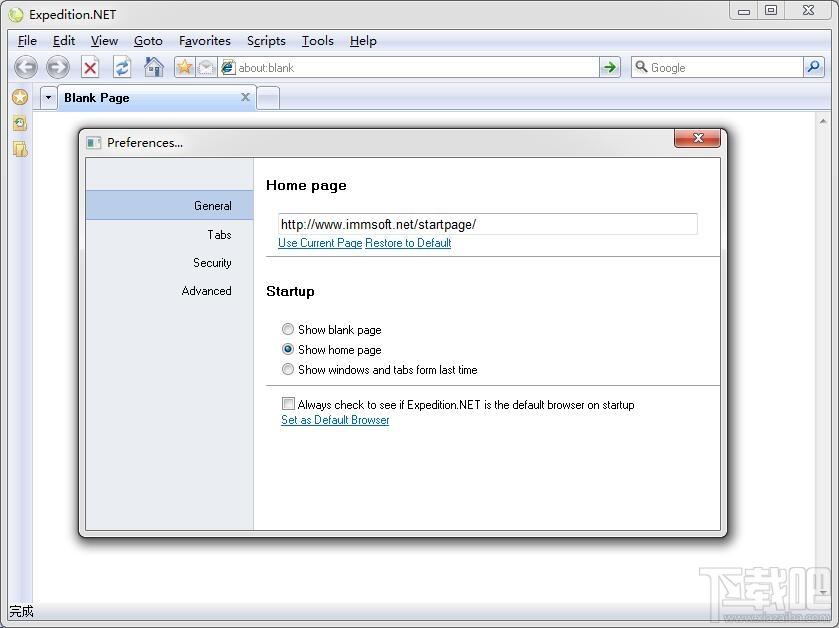This screenshot has height=628, width=839.
Task: Open the Favorites sidebar star icon
Action: (20, 97)
